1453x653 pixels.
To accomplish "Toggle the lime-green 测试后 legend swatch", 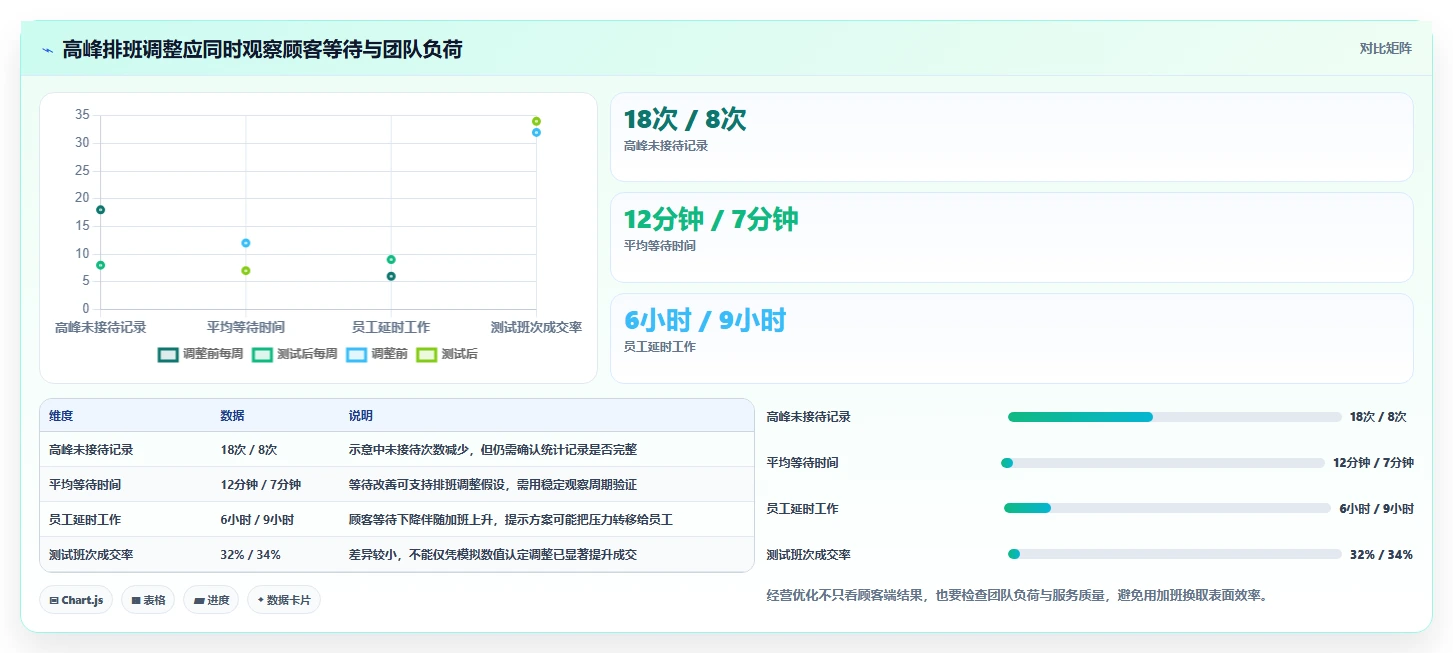I will pyautogui.click(x=426, y=354).
